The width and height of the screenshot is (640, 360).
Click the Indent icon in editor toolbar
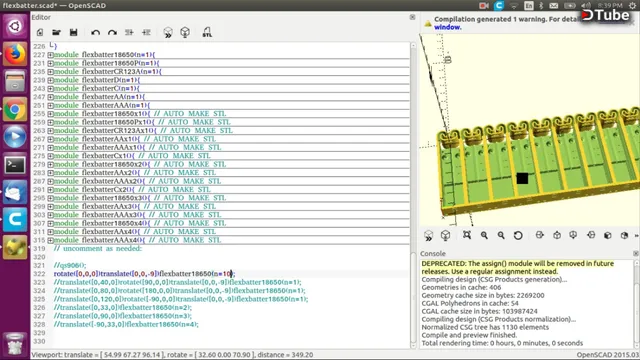(146, 32)
